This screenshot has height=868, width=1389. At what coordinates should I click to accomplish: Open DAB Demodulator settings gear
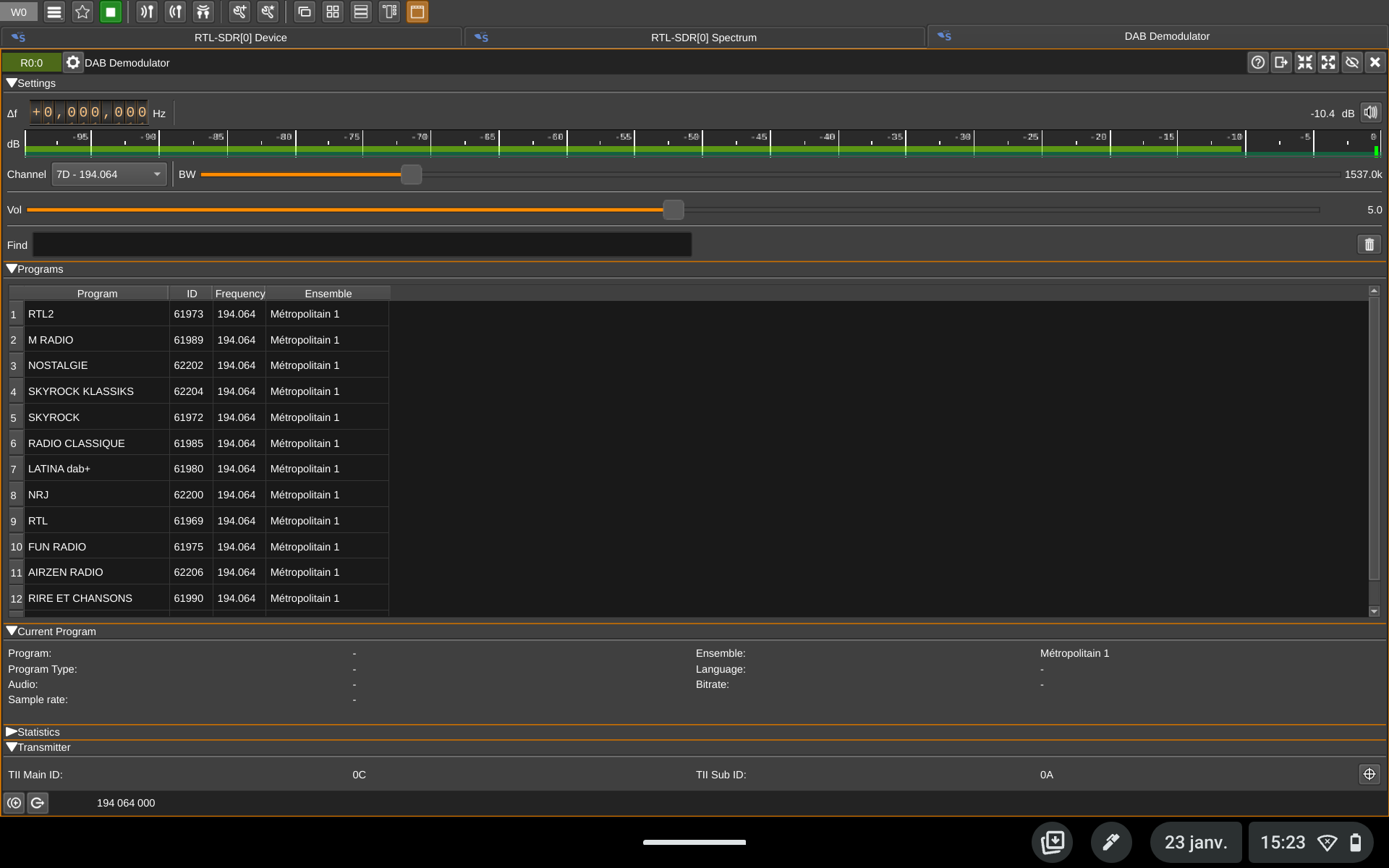click(x=73, y=63)
